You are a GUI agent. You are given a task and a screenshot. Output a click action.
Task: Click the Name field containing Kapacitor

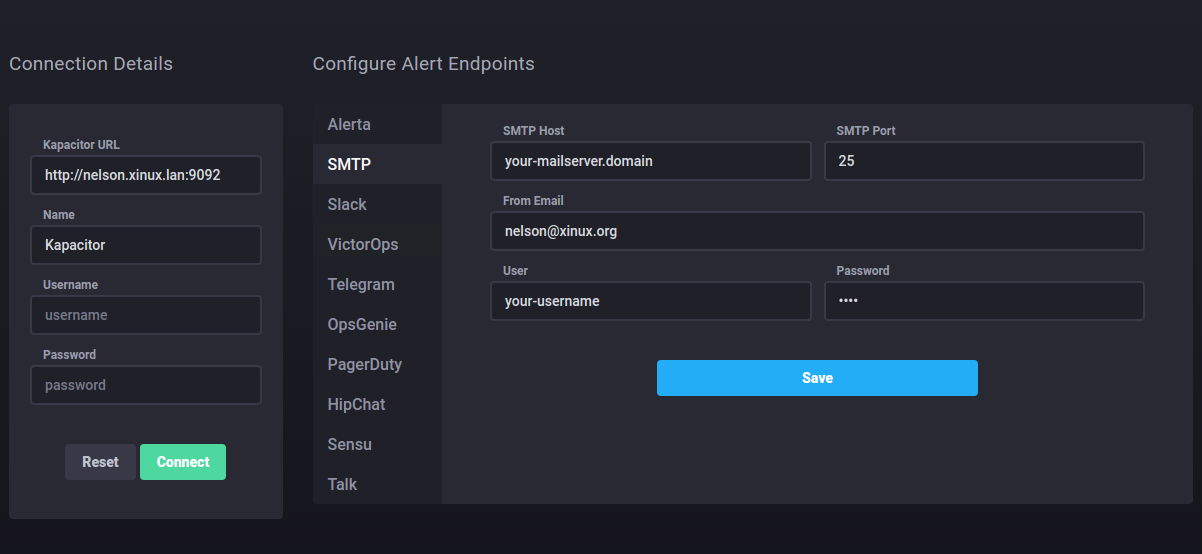pos(146,245)
